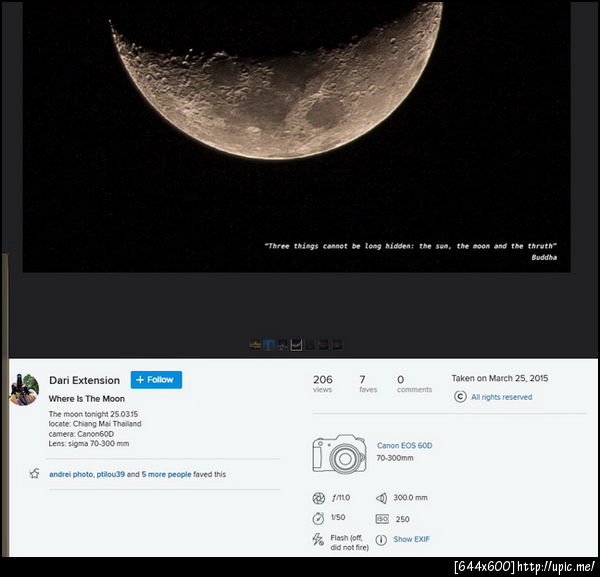Image resolution: width=600 pixels, height=577 pixels.
Task: Click the flash off icon
Action: 318,539
